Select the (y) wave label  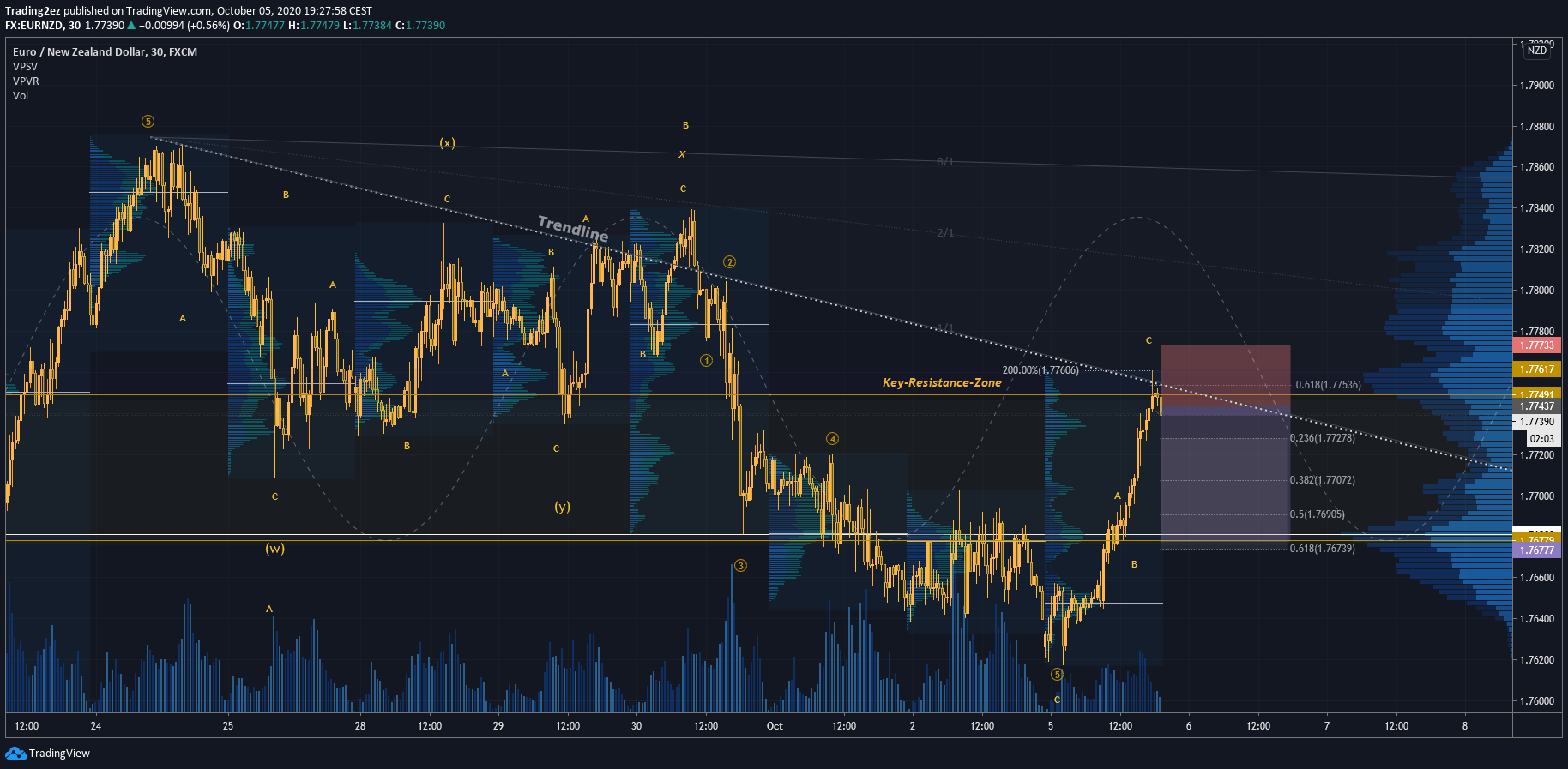pyautogui.click(x=562, y=507)
